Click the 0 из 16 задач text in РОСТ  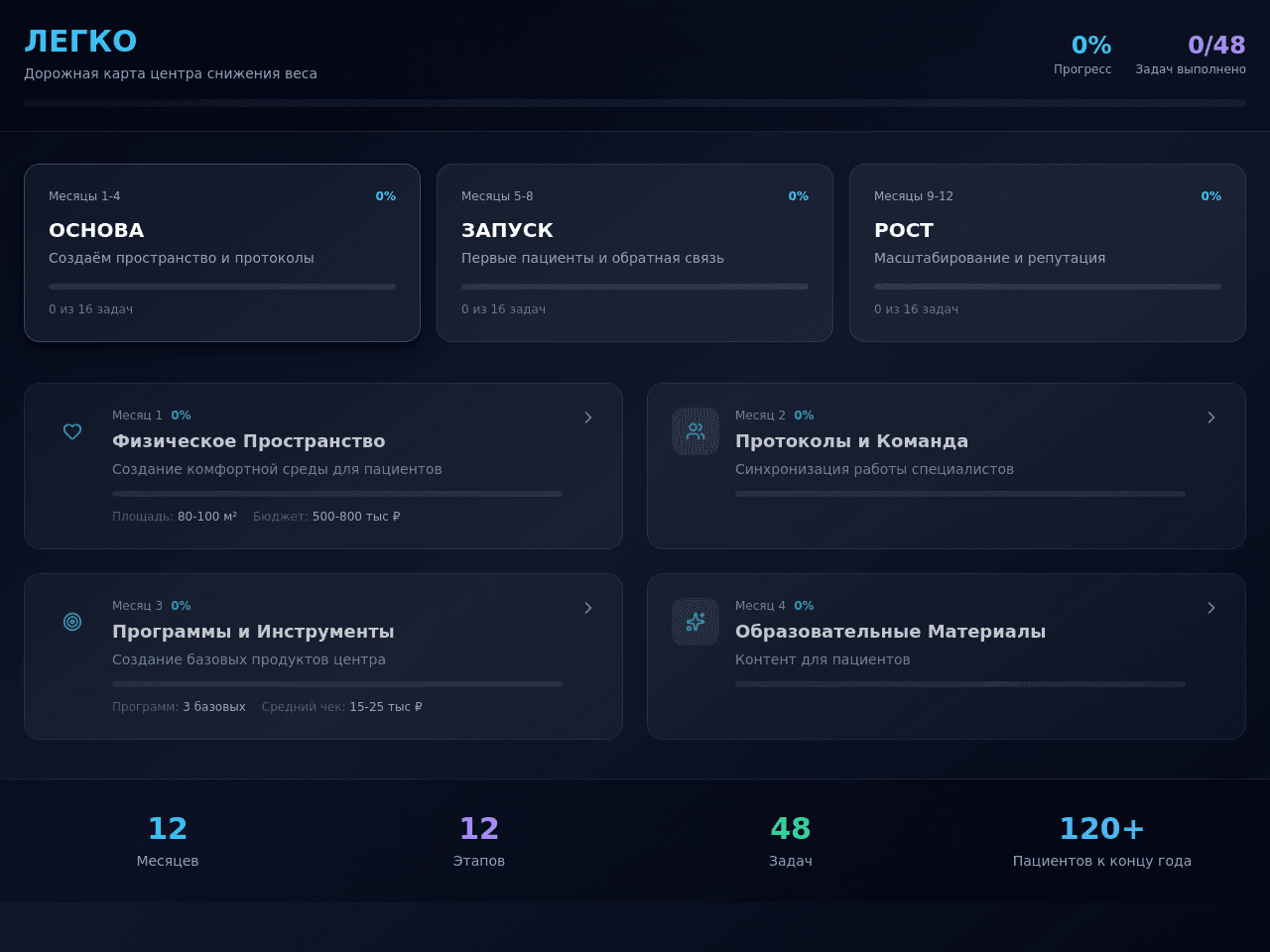[x=916, y=309]
